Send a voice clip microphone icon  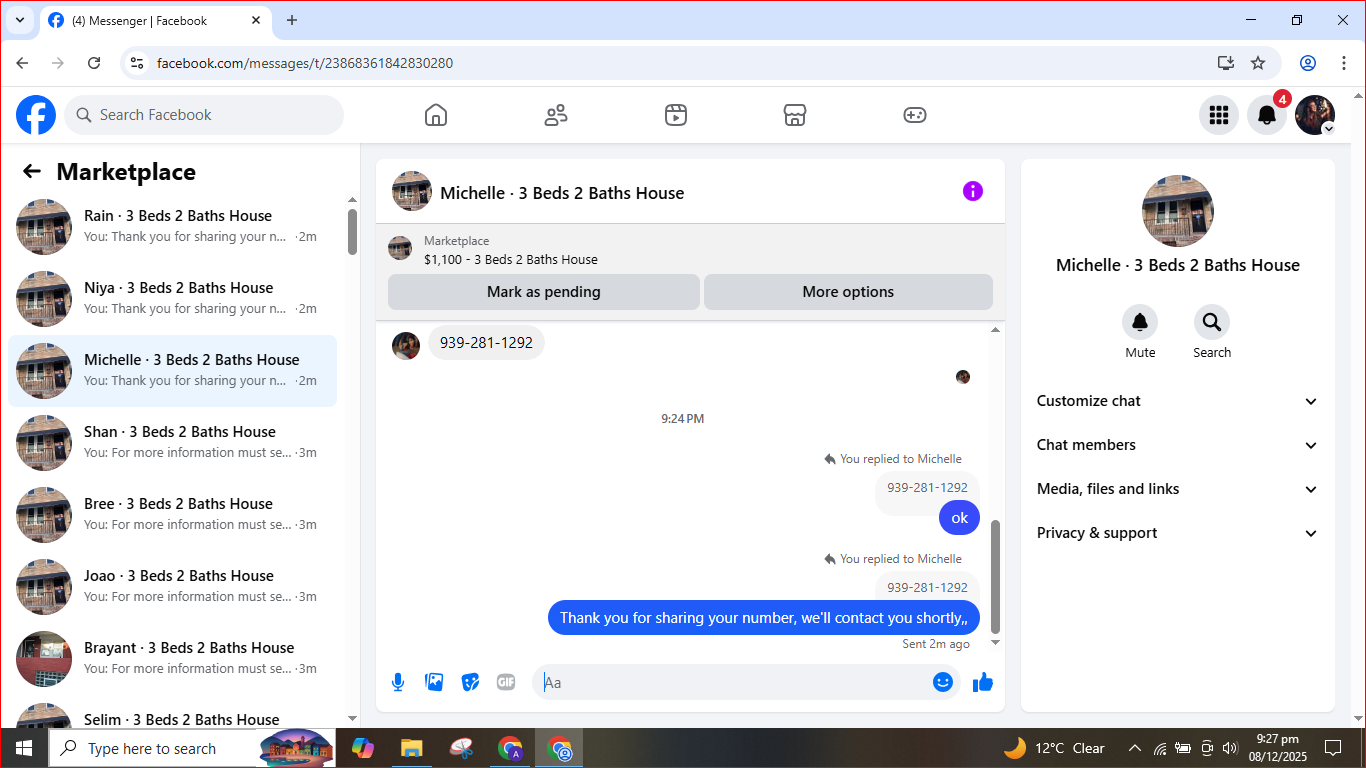pos(398,682)
